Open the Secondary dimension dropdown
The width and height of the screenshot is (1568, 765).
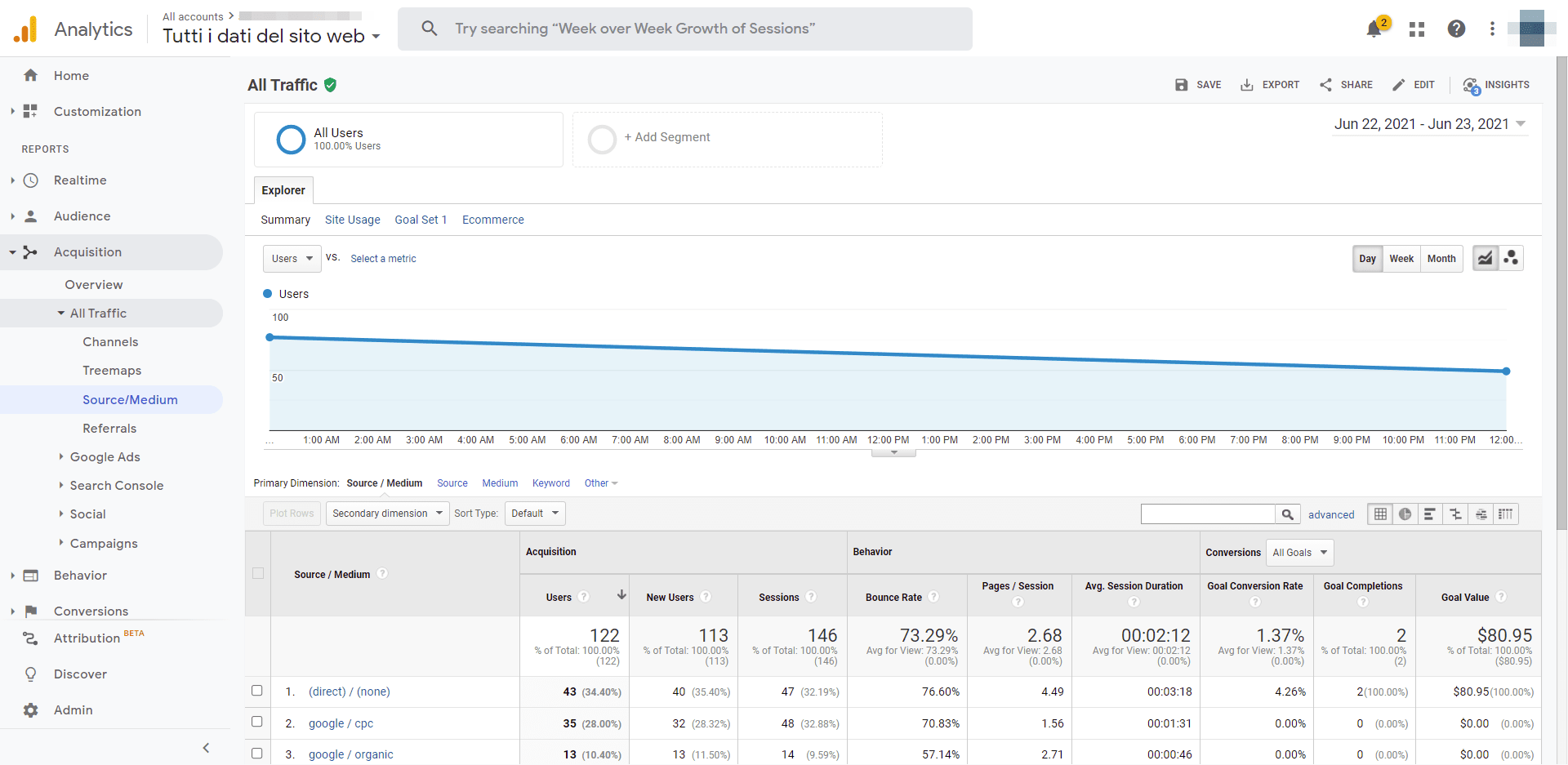tap(387, 514)
